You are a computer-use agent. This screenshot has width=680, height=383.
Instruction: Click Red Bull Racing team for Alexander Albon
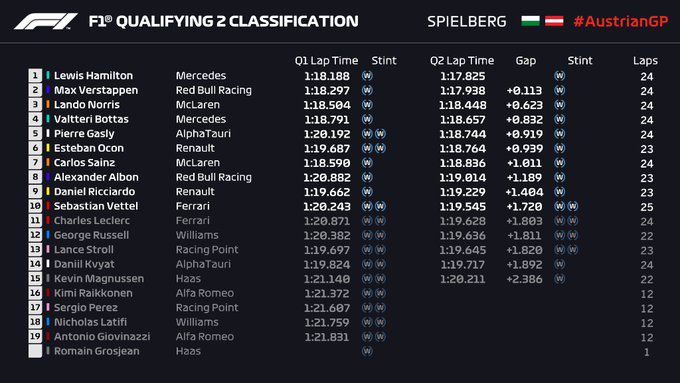tap(213, 177)
